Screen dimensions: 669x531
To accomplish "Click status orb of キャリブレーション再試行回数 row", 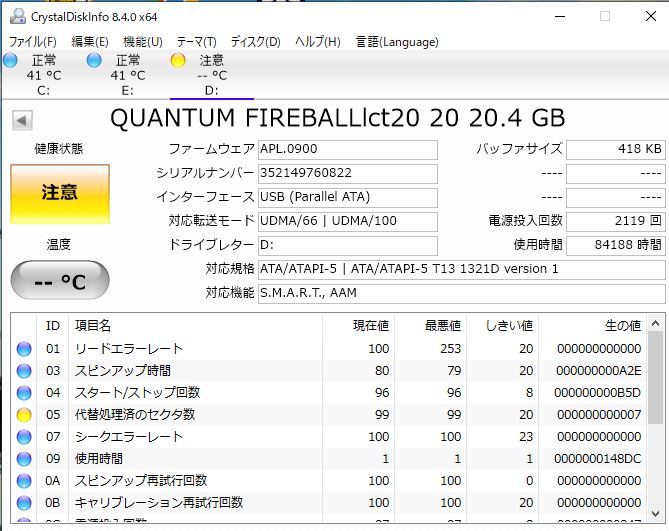I will pyautogui.click(x=24, y=503).
